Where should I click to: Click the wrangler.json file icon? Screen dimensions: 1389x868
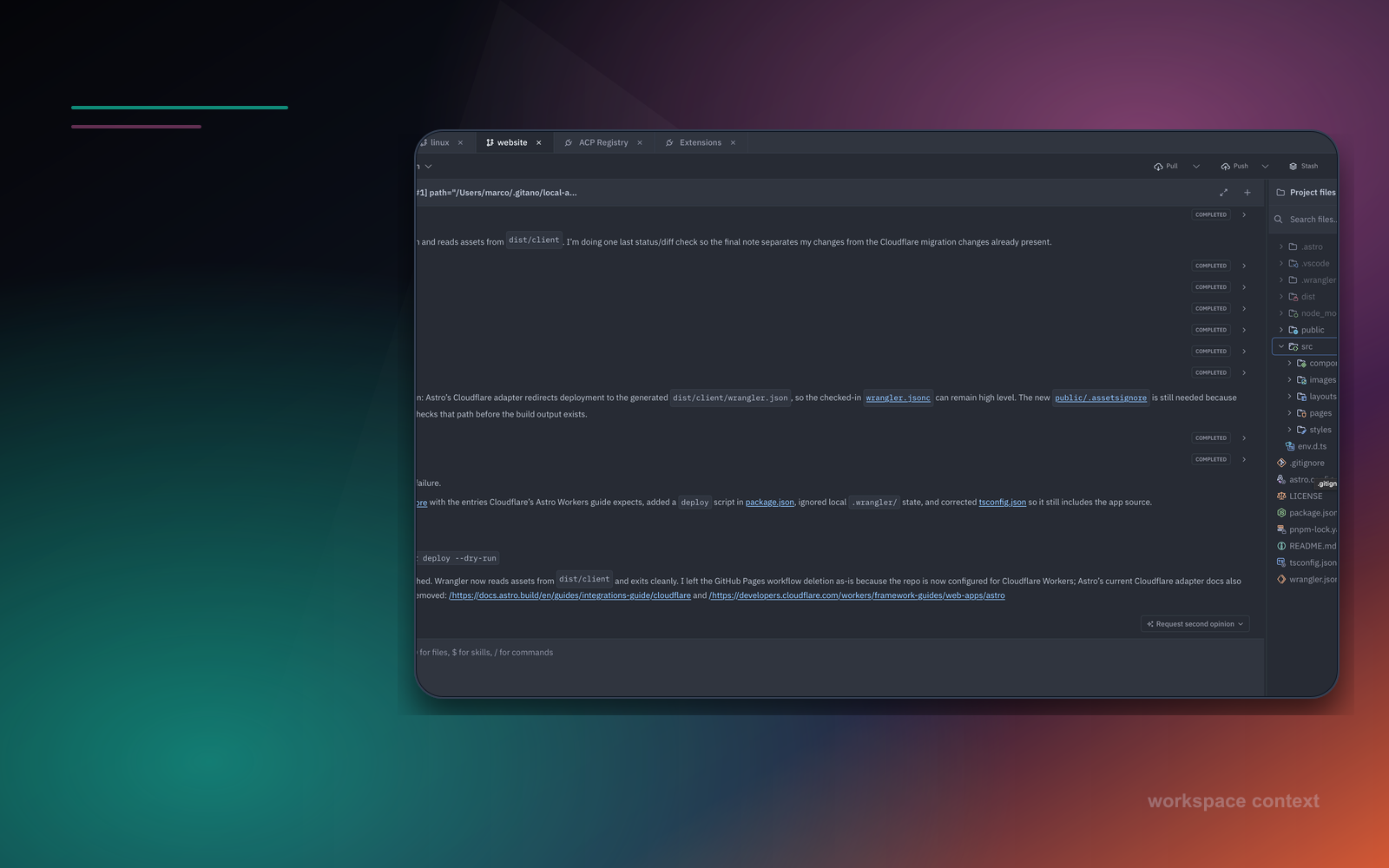tap(1281, 579)
